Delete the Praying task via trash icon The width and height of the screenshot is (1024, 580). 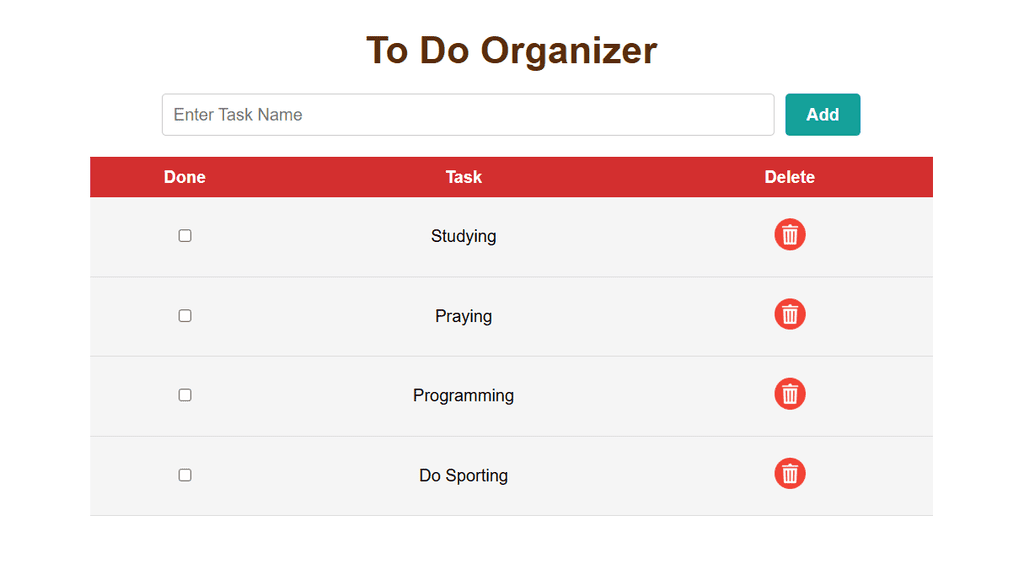[x=790, y=314]
